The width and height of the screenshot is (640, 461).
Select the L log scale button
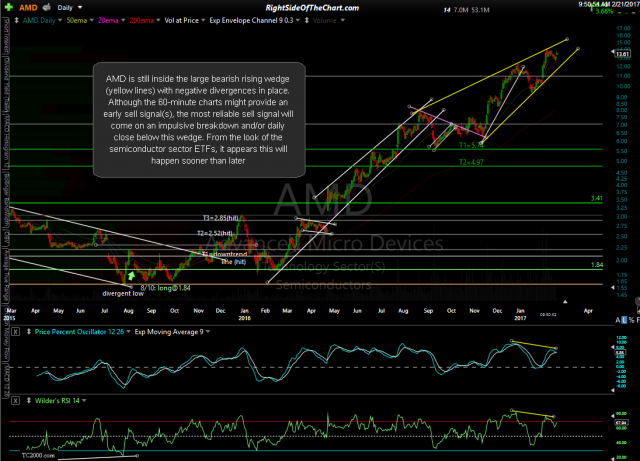click(x=624, y=320)
